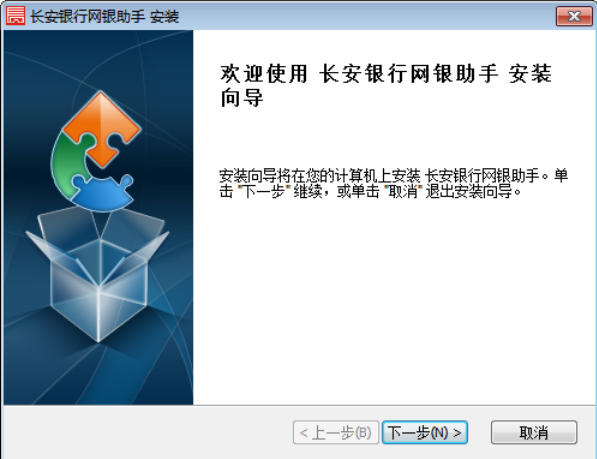
Task: Click the blue puzzle piece graphic
Action: coord(102,193)
